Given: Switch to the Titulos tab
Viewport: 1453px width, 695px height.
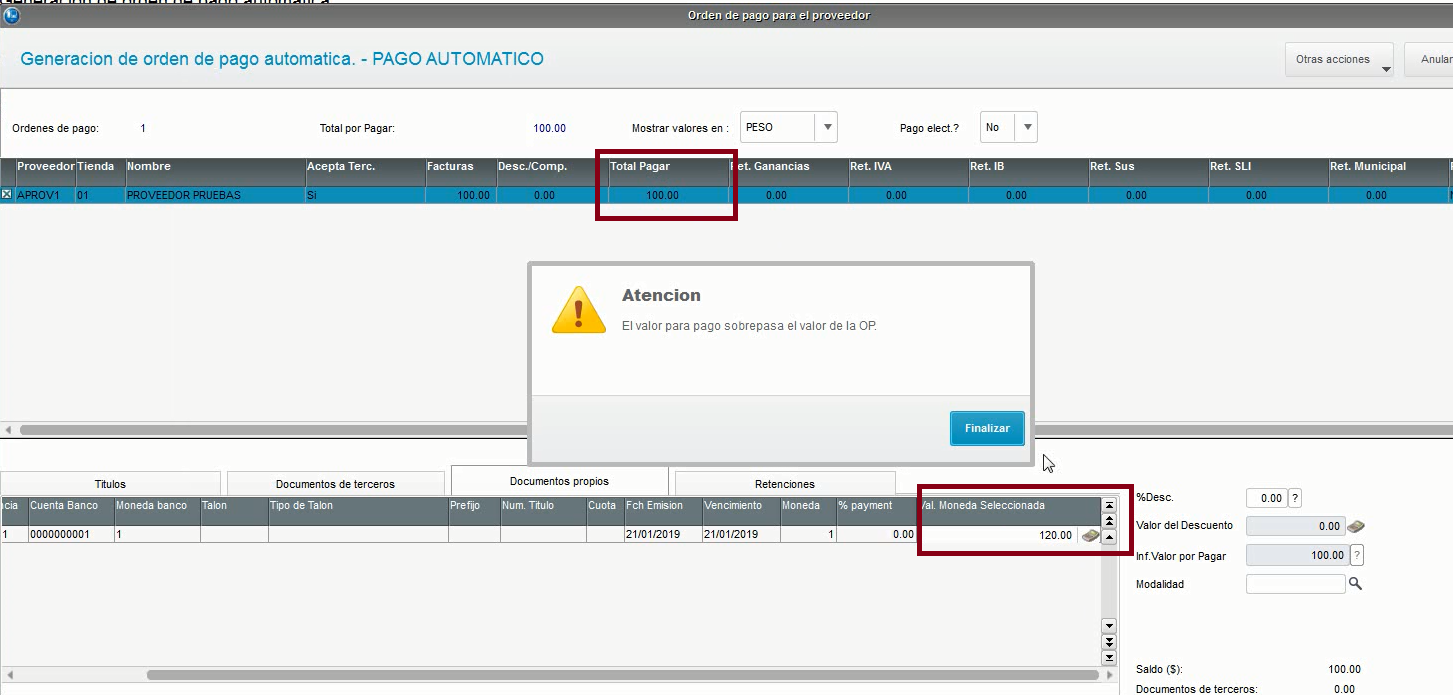Looking at the screenshot, I should [110, 484].
